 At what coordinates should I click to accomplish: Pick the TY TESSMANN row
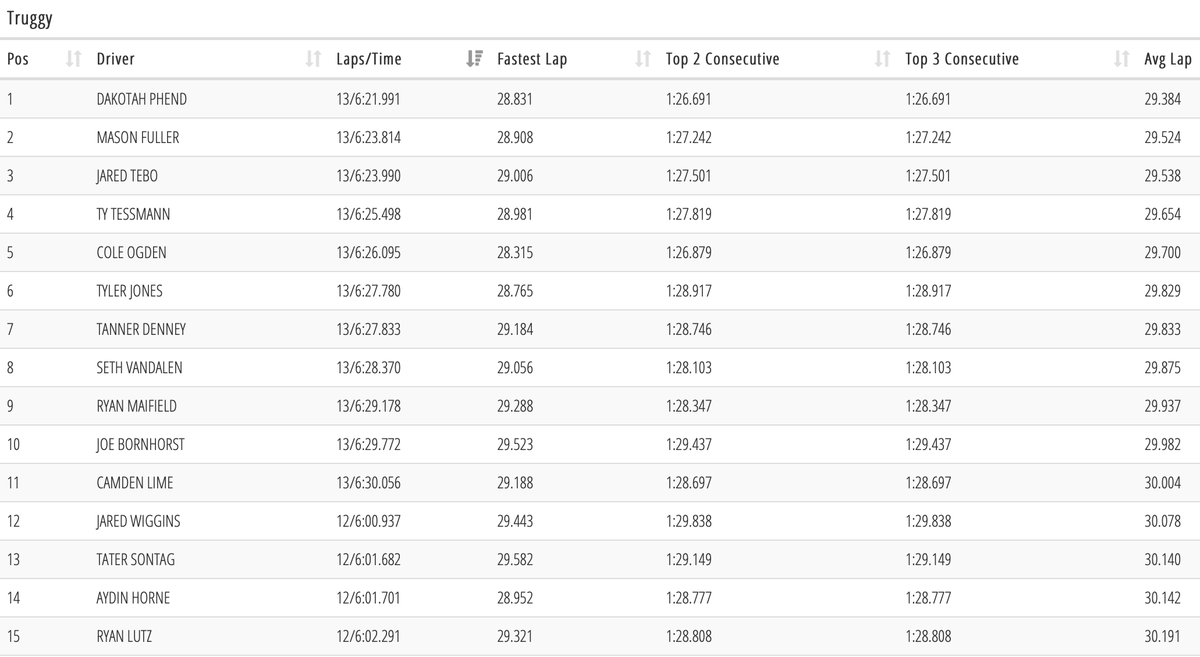coord(134,214)
